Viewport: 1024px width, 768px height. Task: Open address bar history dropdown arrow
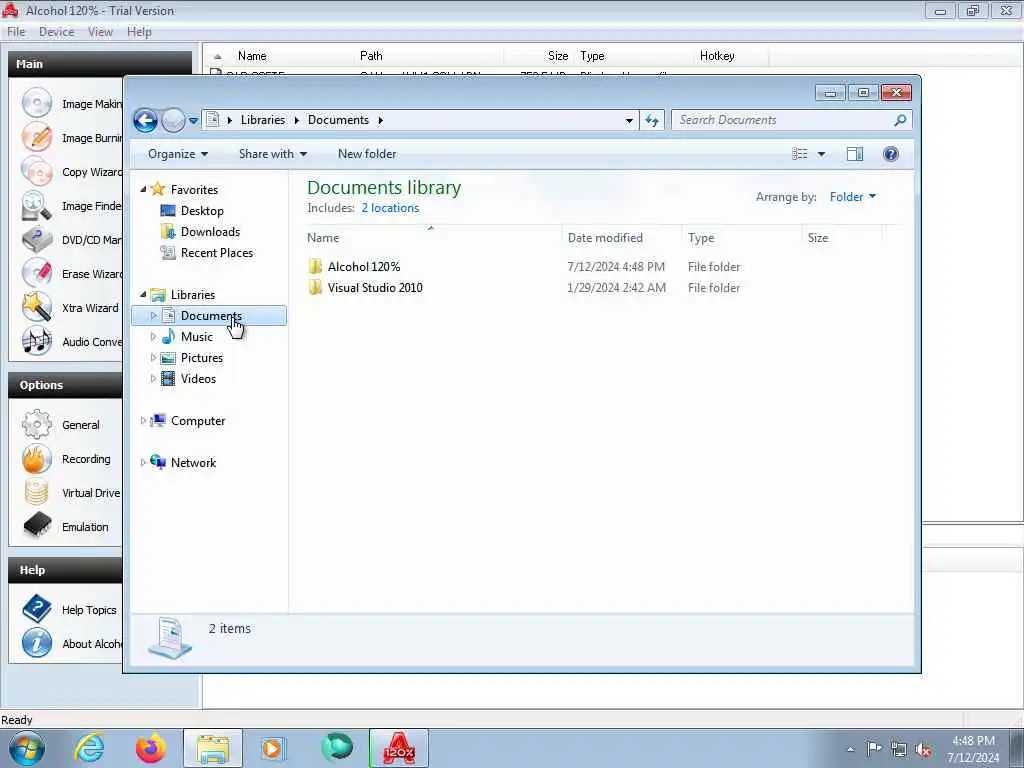[629, 120]
